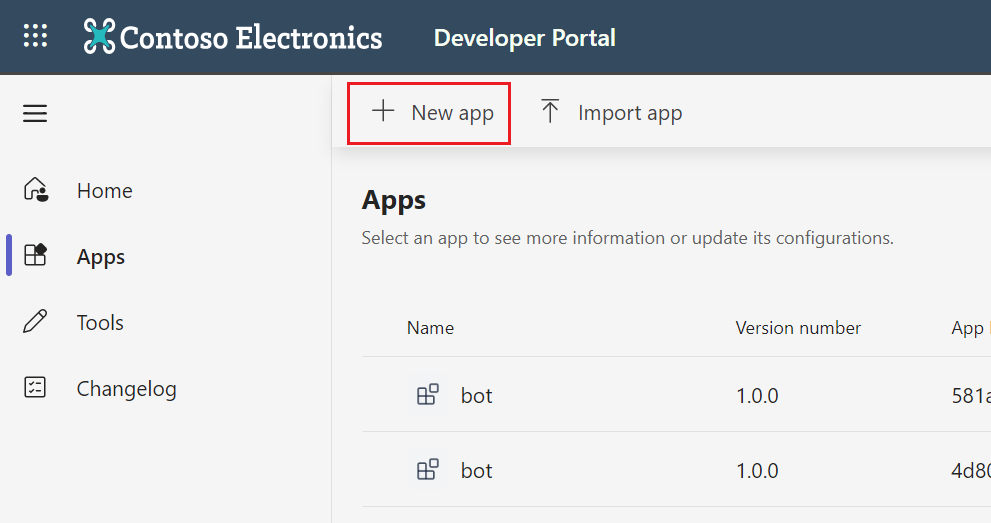Open the second bot app by name
The height and width of the screenshot is (523, 991).
click(477, 471)
